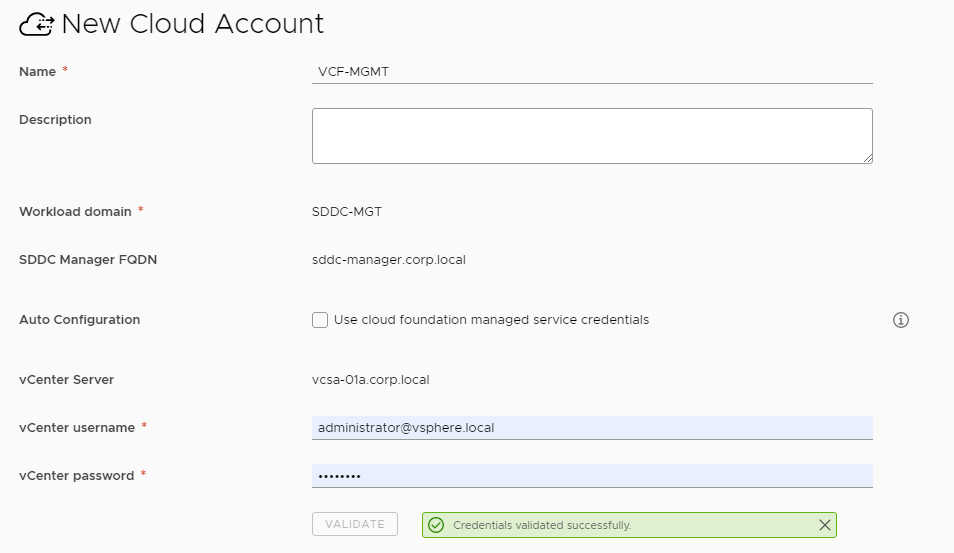This screenshot has width=954, height=553.
Task: Click the vCenter Server label
Action: 66,380
